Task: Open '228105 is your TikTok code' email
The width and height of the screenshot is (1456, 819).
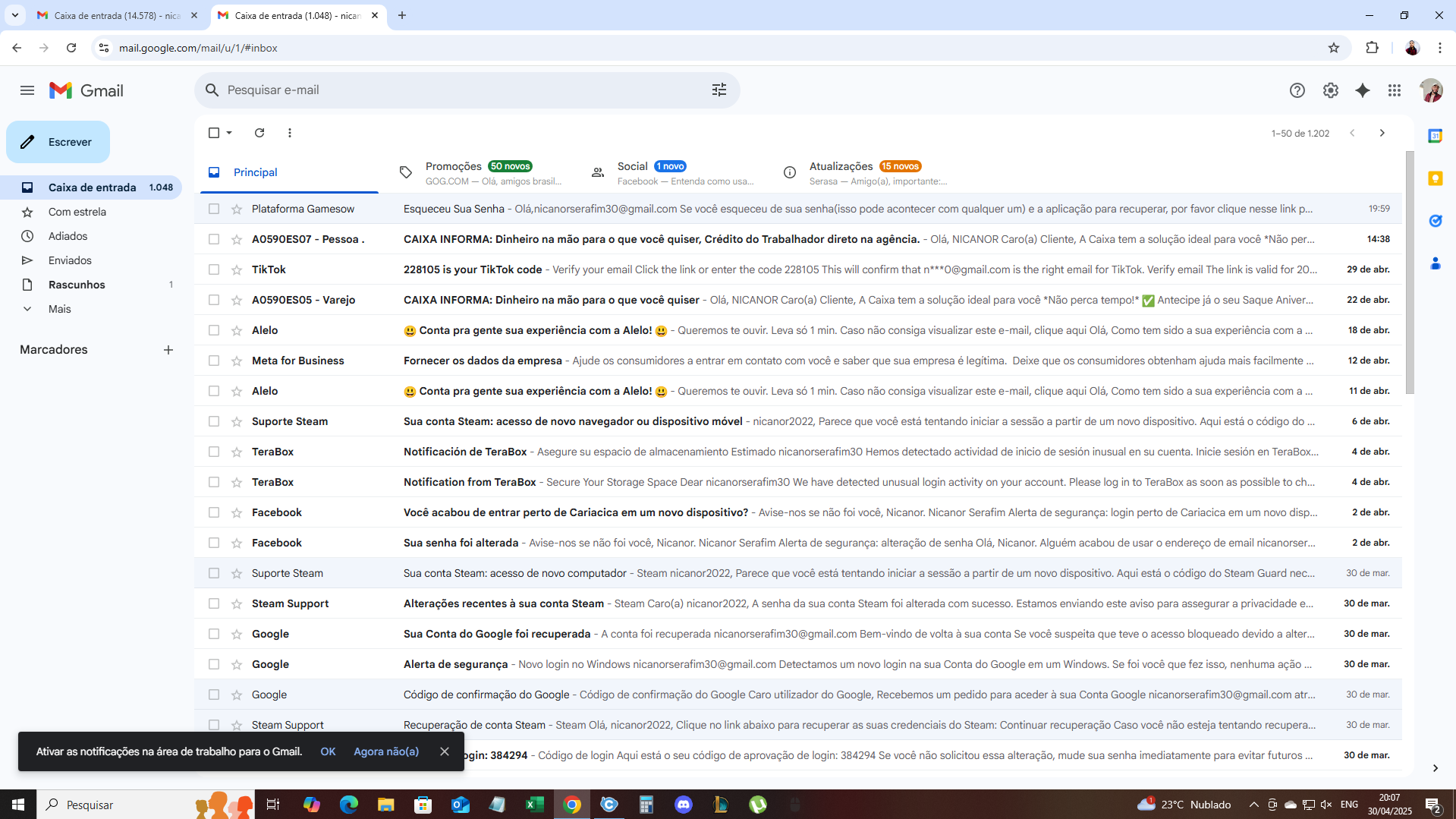Action: click(x=797, y=269)
